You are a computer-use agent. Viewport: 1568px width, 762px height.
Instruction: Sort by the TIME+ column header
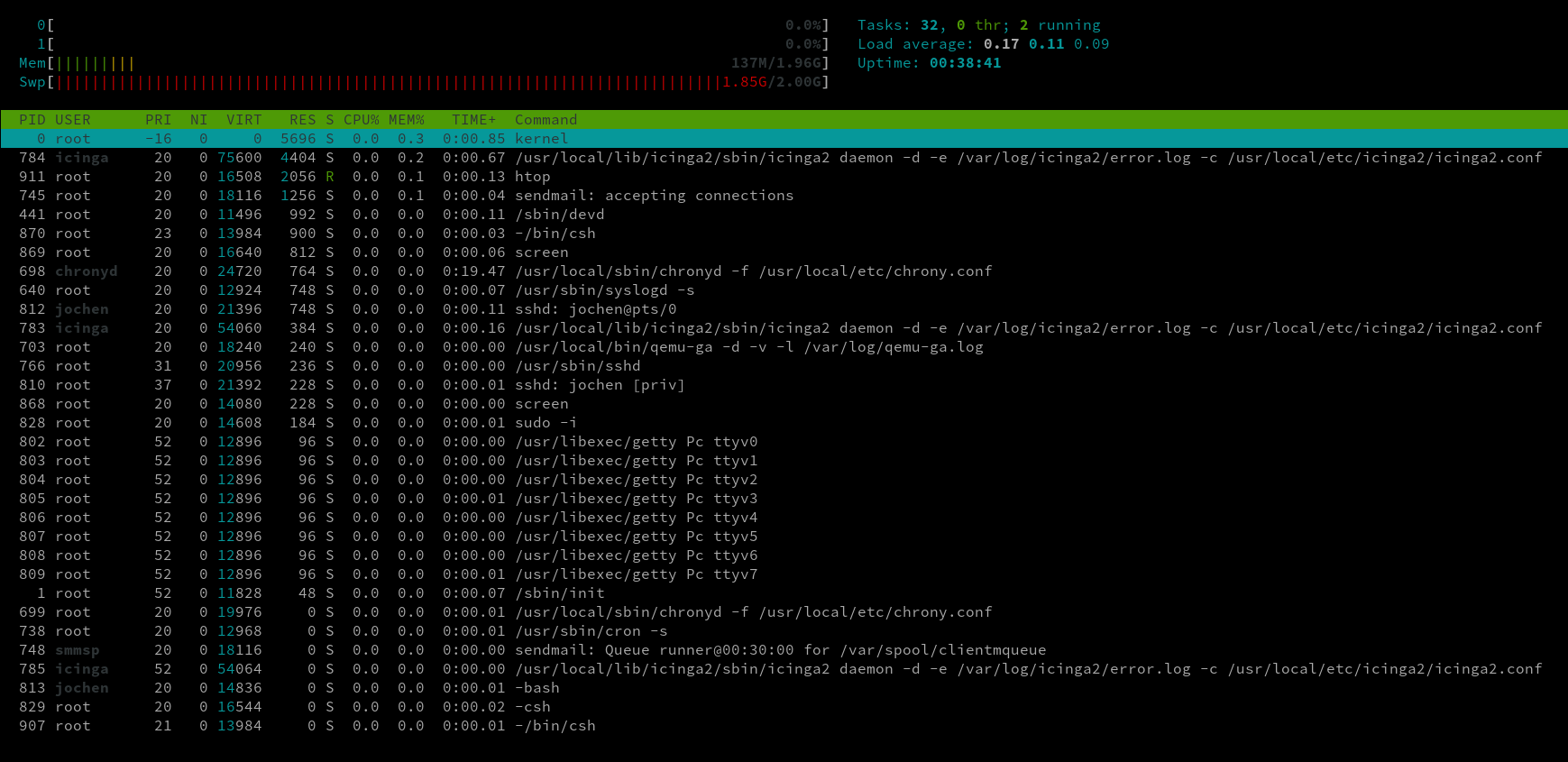(x=473, y=120)
